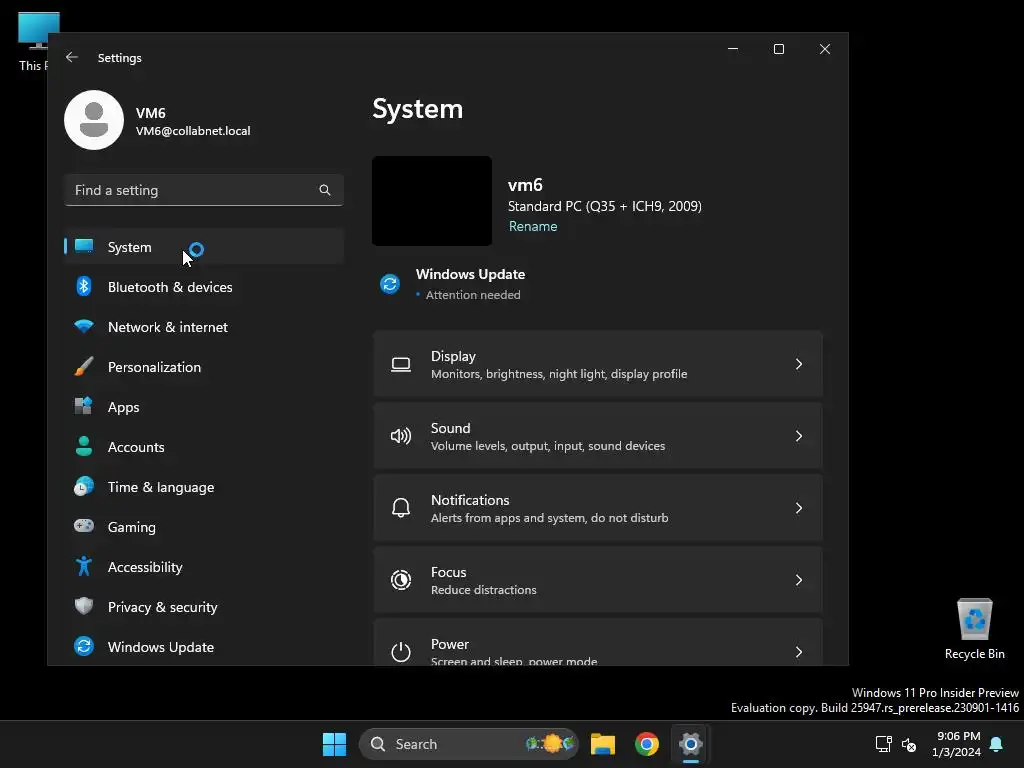Click the System page heading
This screenshot has height=768, width=1024.
417,108
